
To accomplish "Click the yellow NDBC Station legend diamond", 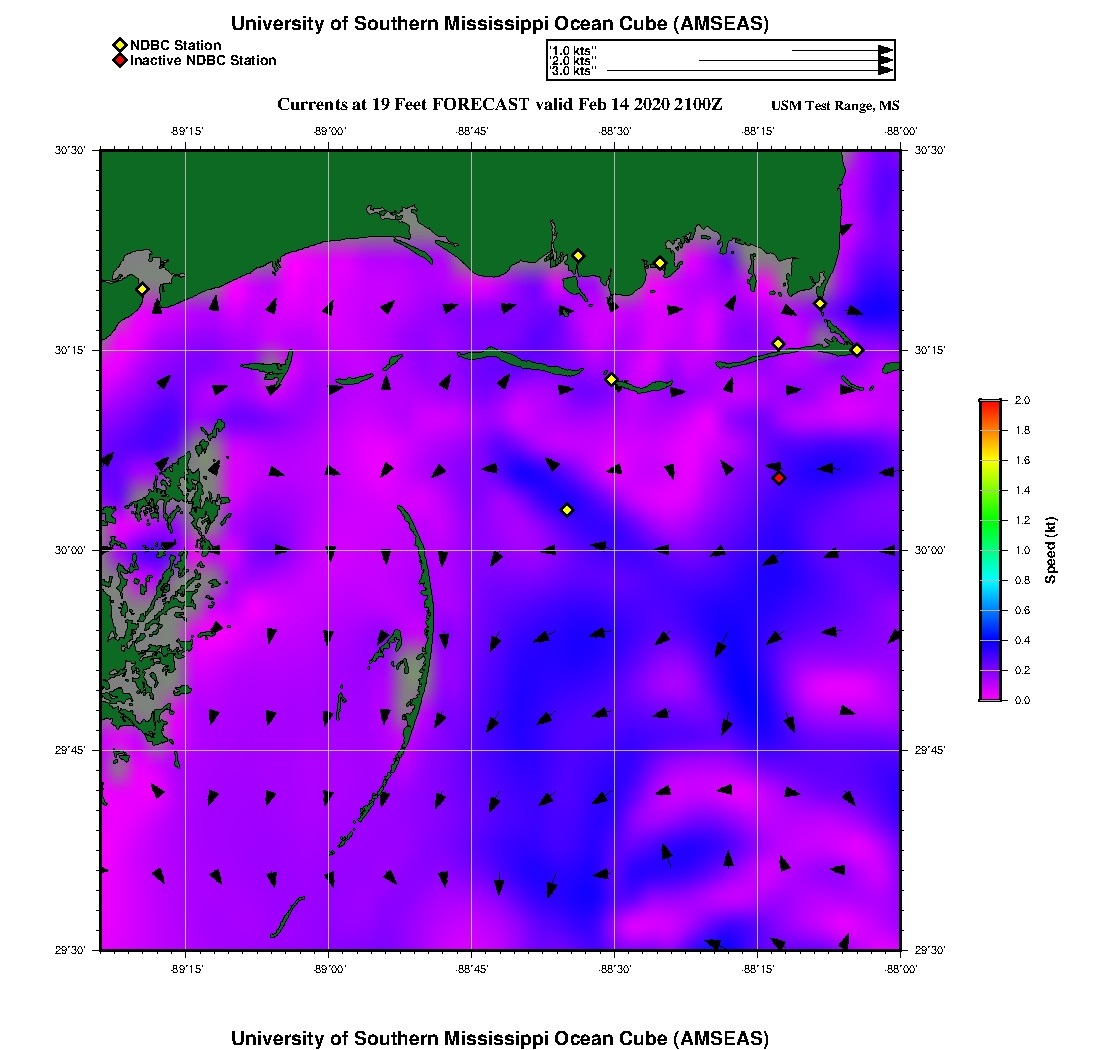I will point(119,45).
